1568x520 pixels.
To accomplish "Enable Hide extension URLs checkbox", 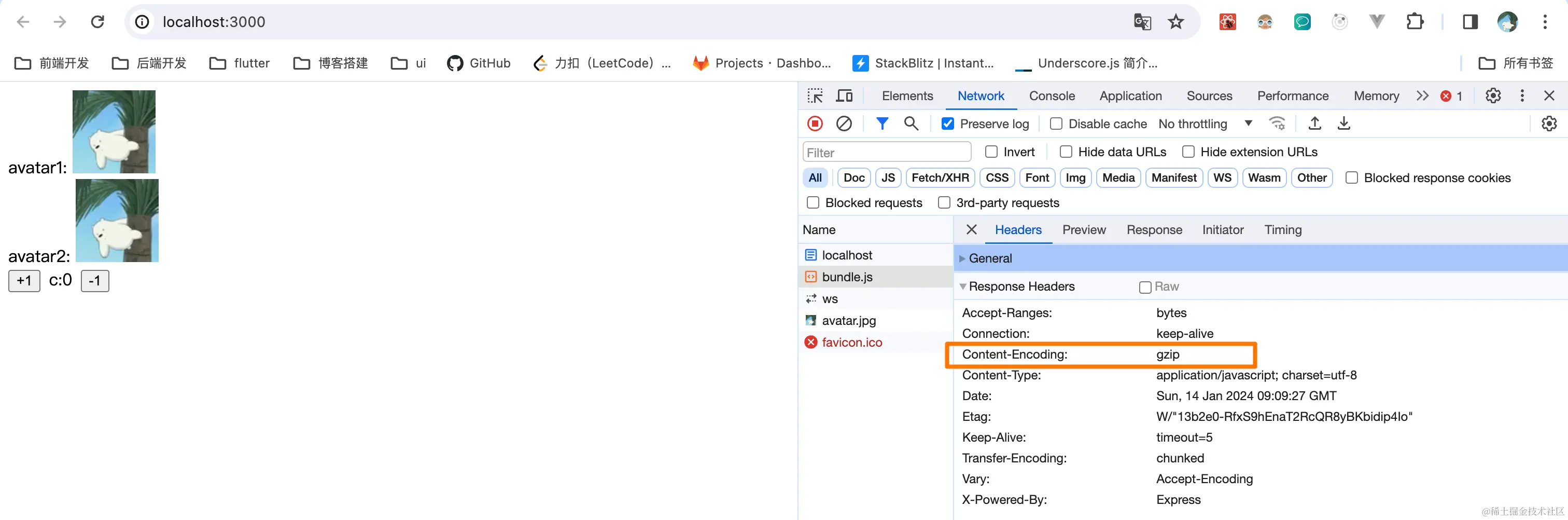I will coord(1188,152).
